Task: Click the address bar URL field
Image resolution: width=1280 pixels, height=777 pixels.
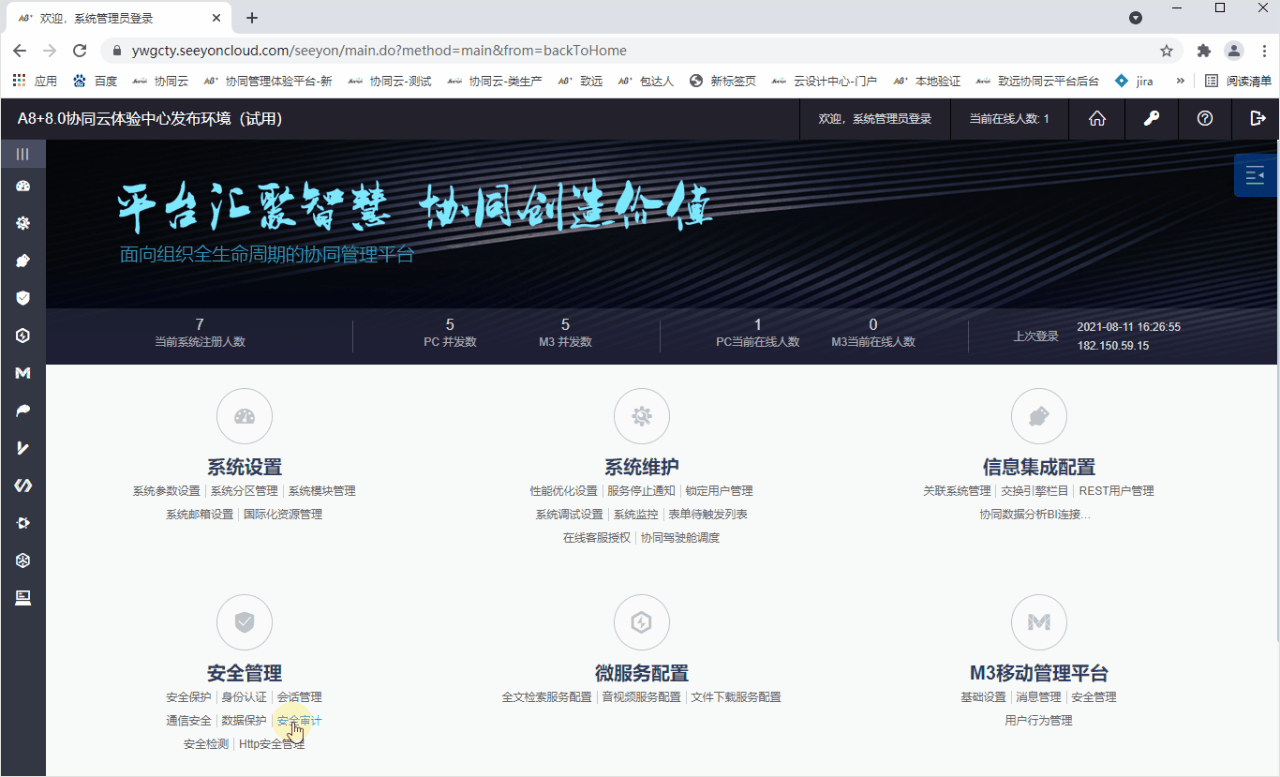Action: 640,50
